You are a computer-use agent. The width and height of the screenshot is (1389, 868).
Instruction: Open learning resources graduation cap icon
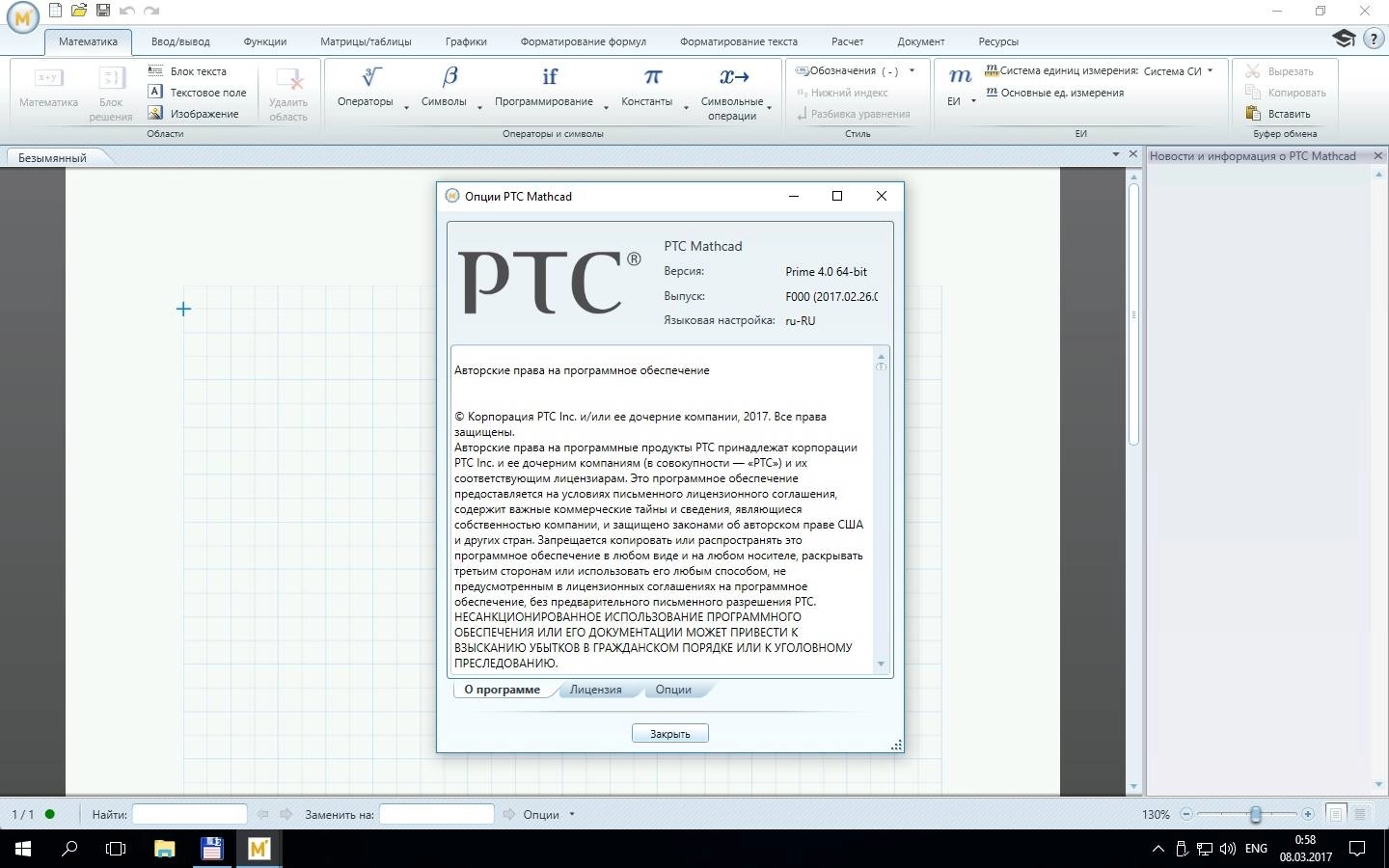(1344, 38)
